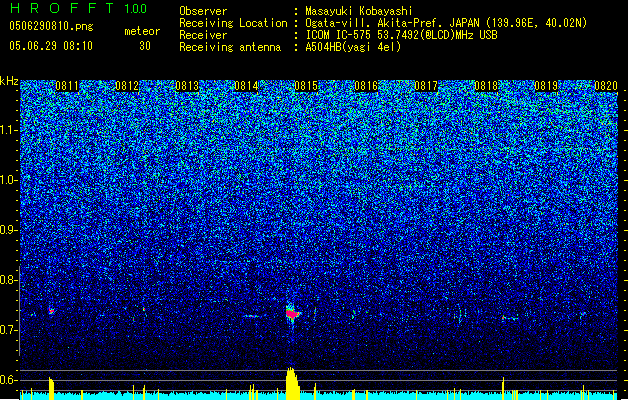This screenshot has height=400, width=629.
Task: Click the red-green echo below 0818
Action: (509, 318)
